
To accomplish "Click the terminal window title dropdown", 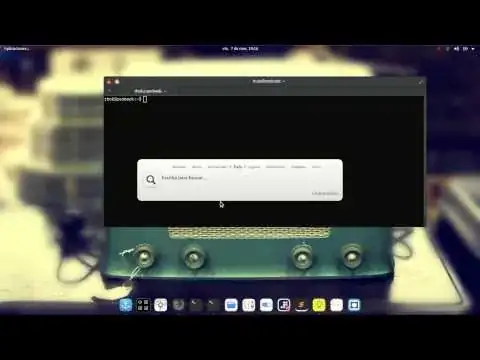I will 268,81.
